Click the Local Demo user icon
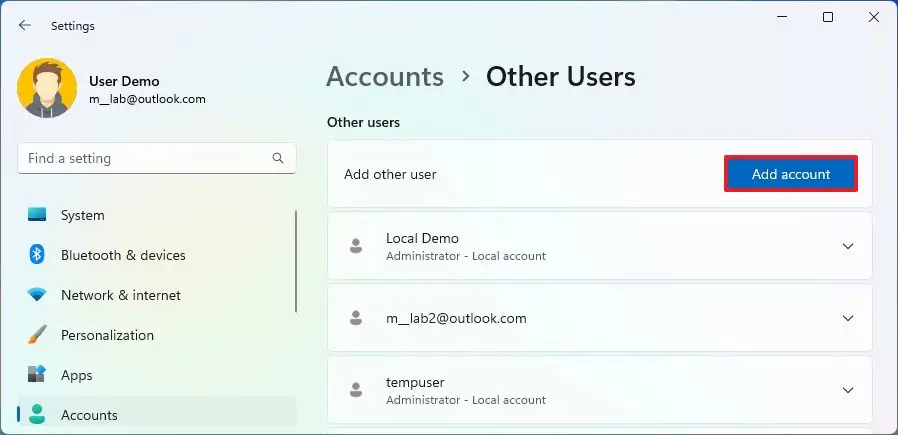The image size is (898, 435). 355,246
